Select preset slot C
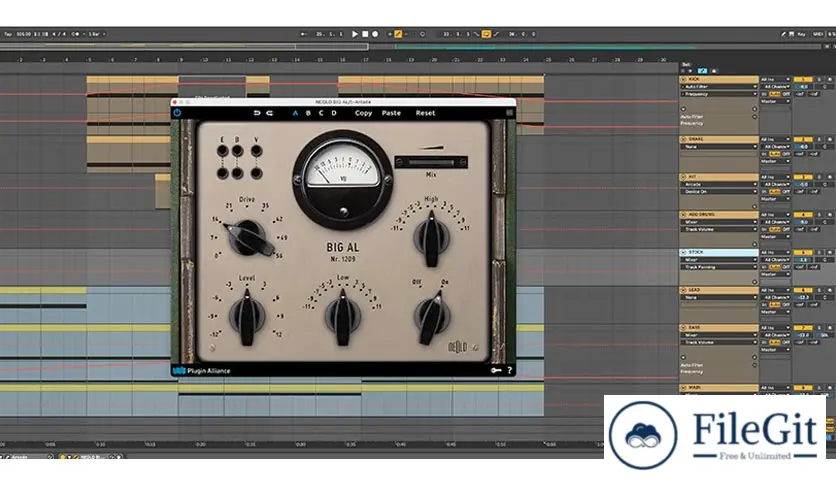 tap(321, 113)
